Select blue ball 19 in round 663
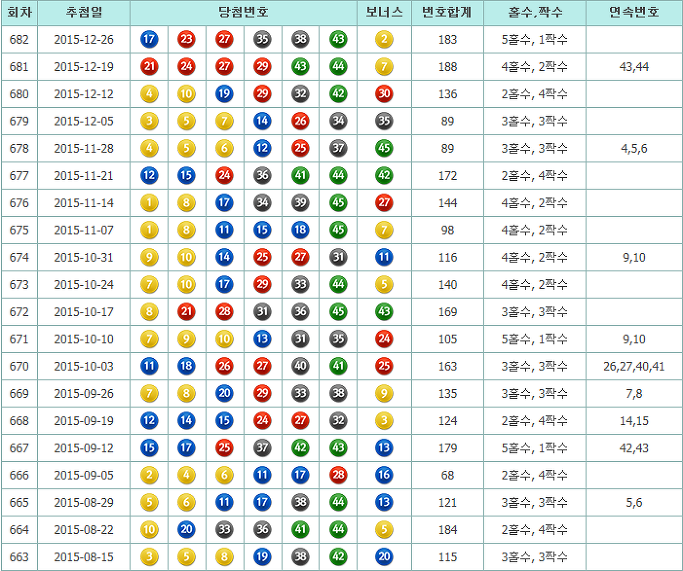This screenshot has height=571, width=683. click(x=262, y=557)
